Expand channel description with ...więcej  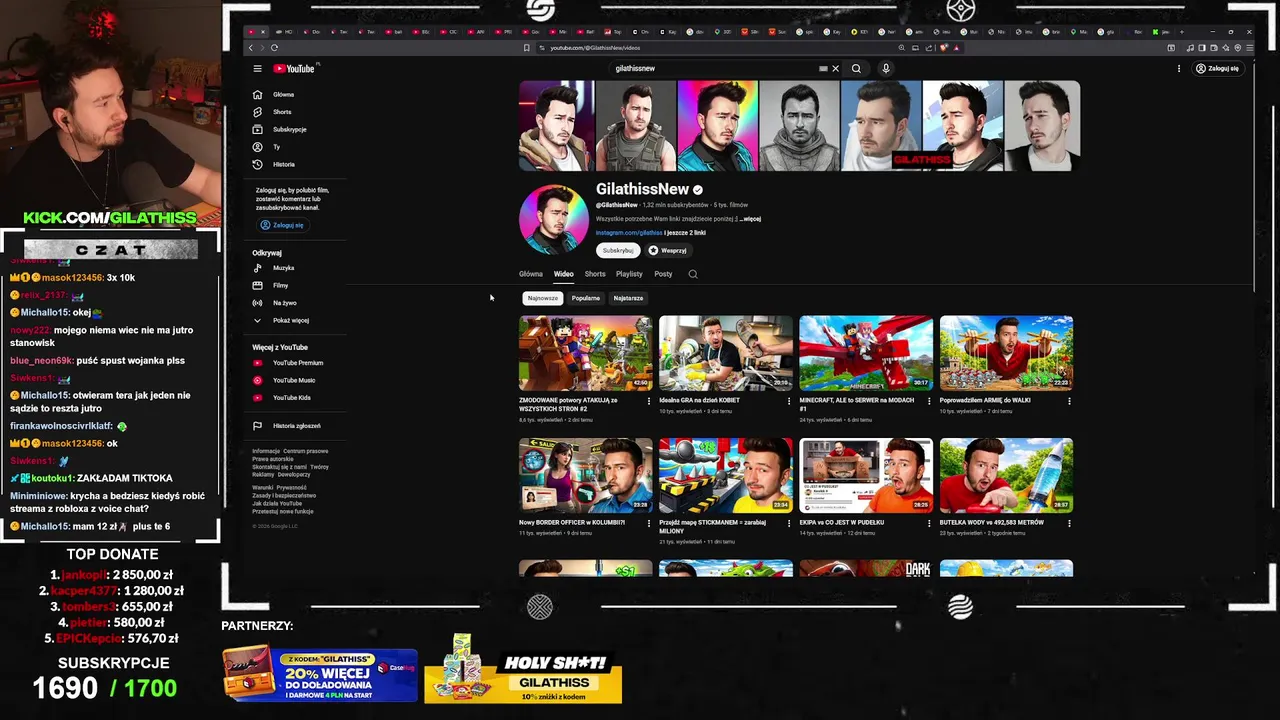[750, 219]
